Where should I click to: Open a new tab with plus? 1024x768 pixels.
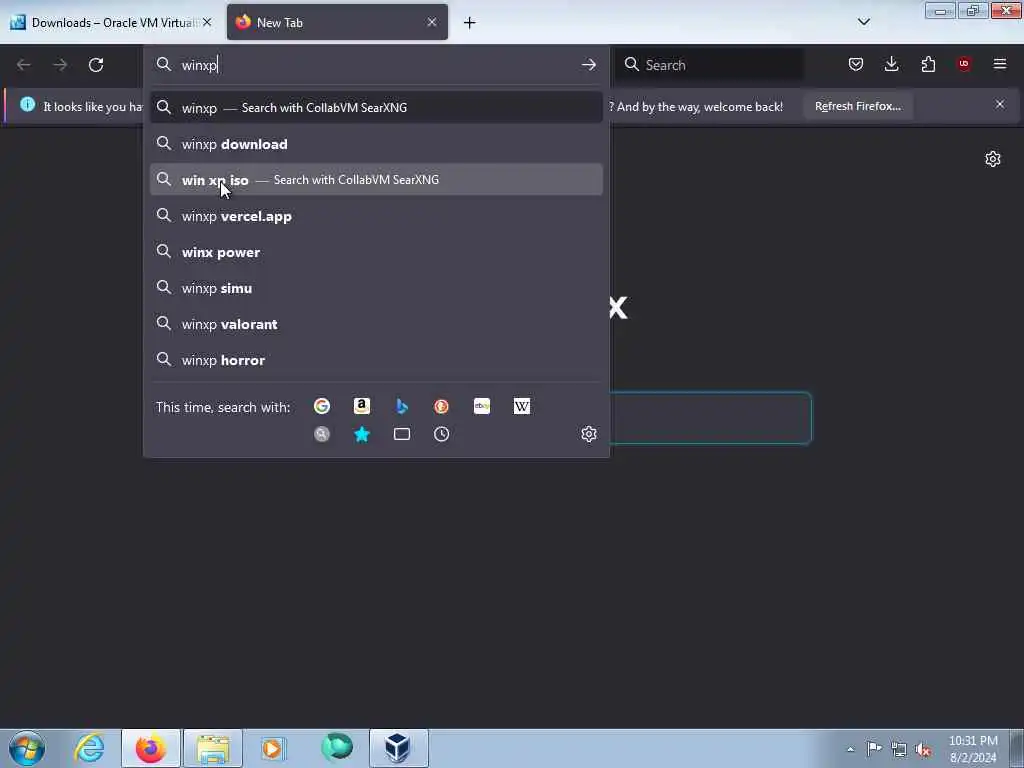click(470, 23)
